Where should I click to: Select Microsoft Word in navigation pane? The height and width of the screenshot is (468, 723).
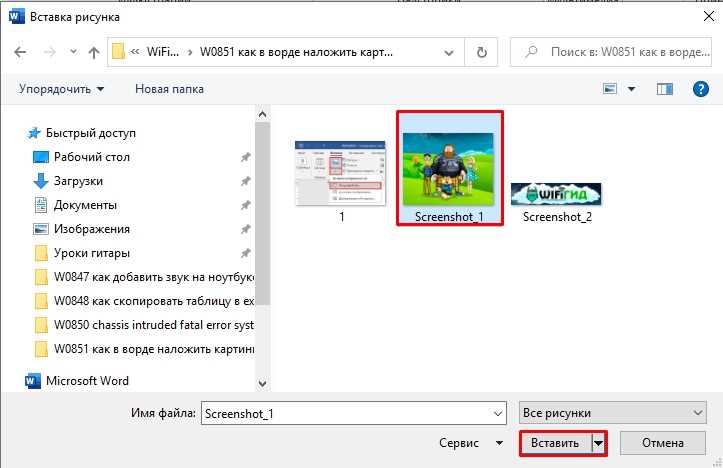pos(77,381)
